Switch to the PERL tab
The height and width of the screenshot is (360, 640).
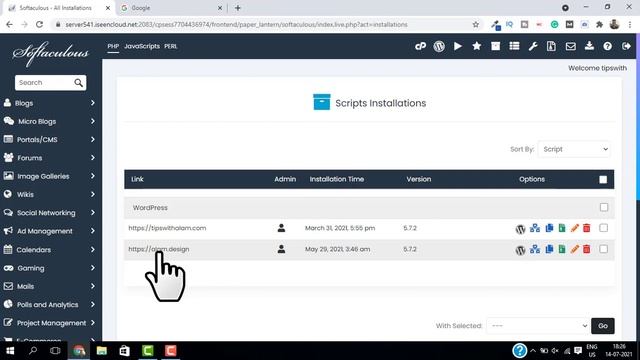pos(171,46)
